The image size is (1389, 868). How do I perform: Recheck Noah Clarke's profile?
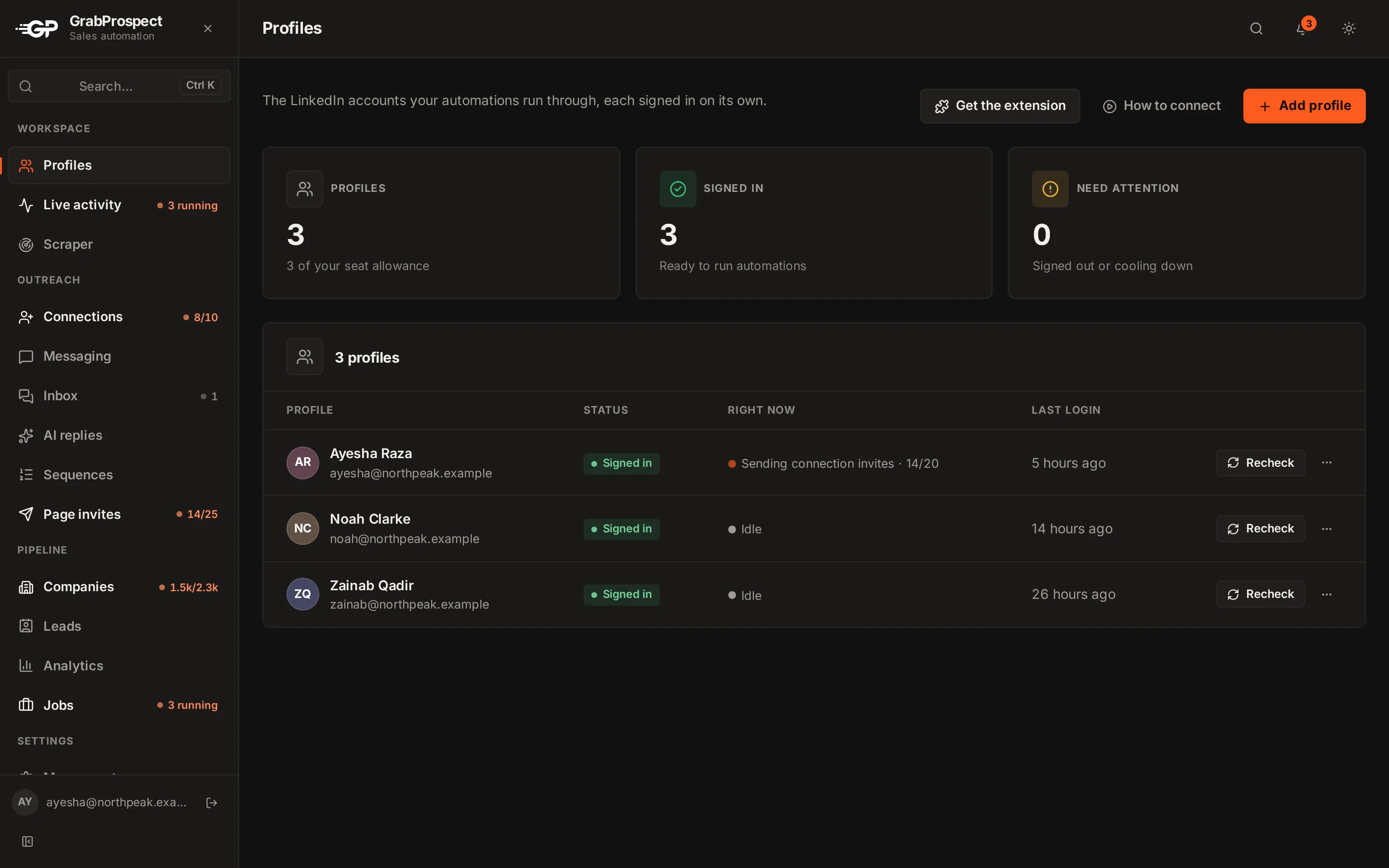(x=1260, y=529)
